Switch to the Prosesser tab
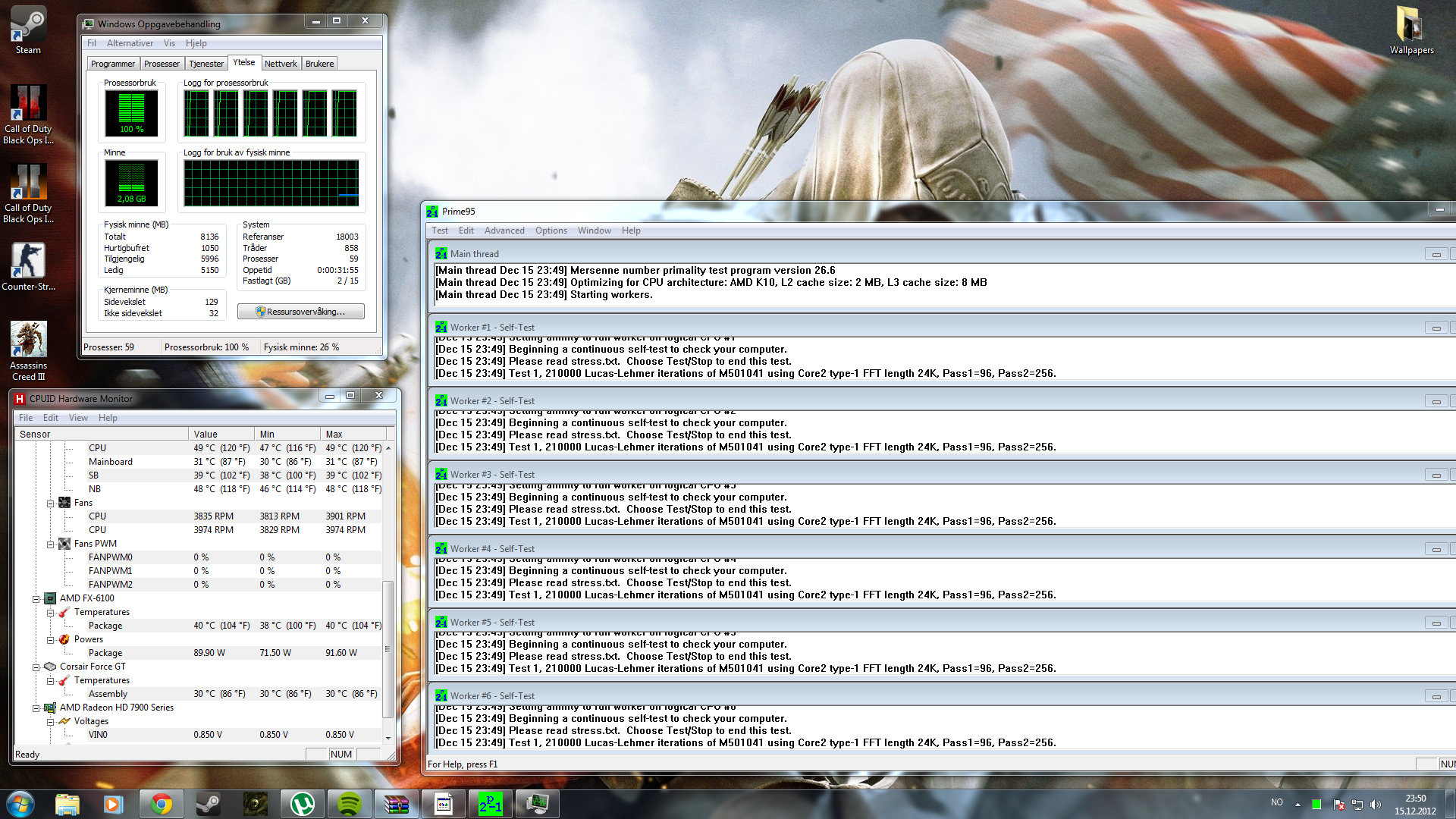Image resolution: width=1456 pixels, height=819 pixels. (162, 64)
